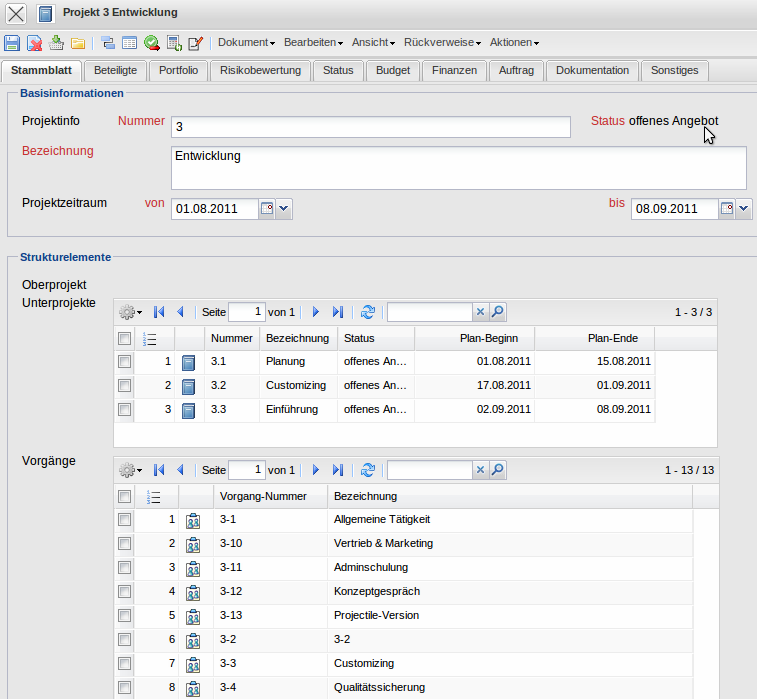Expand the gear settings menu in Vorgänge
The width and height of the screenshot is (757, 700).
point(130,470)
